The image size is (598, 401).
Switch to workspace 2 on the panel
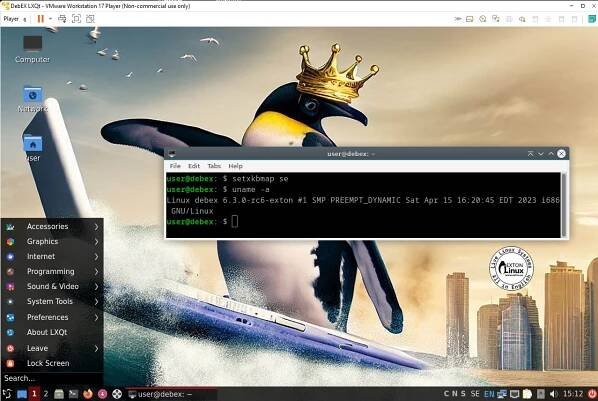[x=46, y=394]
